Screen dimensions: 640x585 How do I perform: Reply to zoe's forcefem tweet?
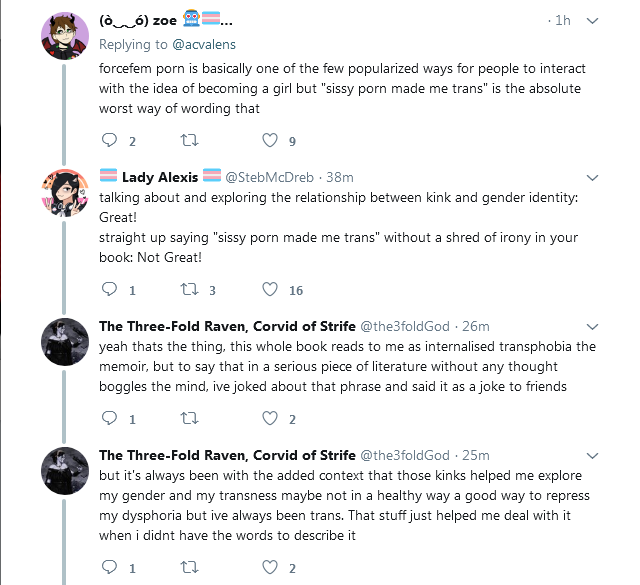(110, 141)
